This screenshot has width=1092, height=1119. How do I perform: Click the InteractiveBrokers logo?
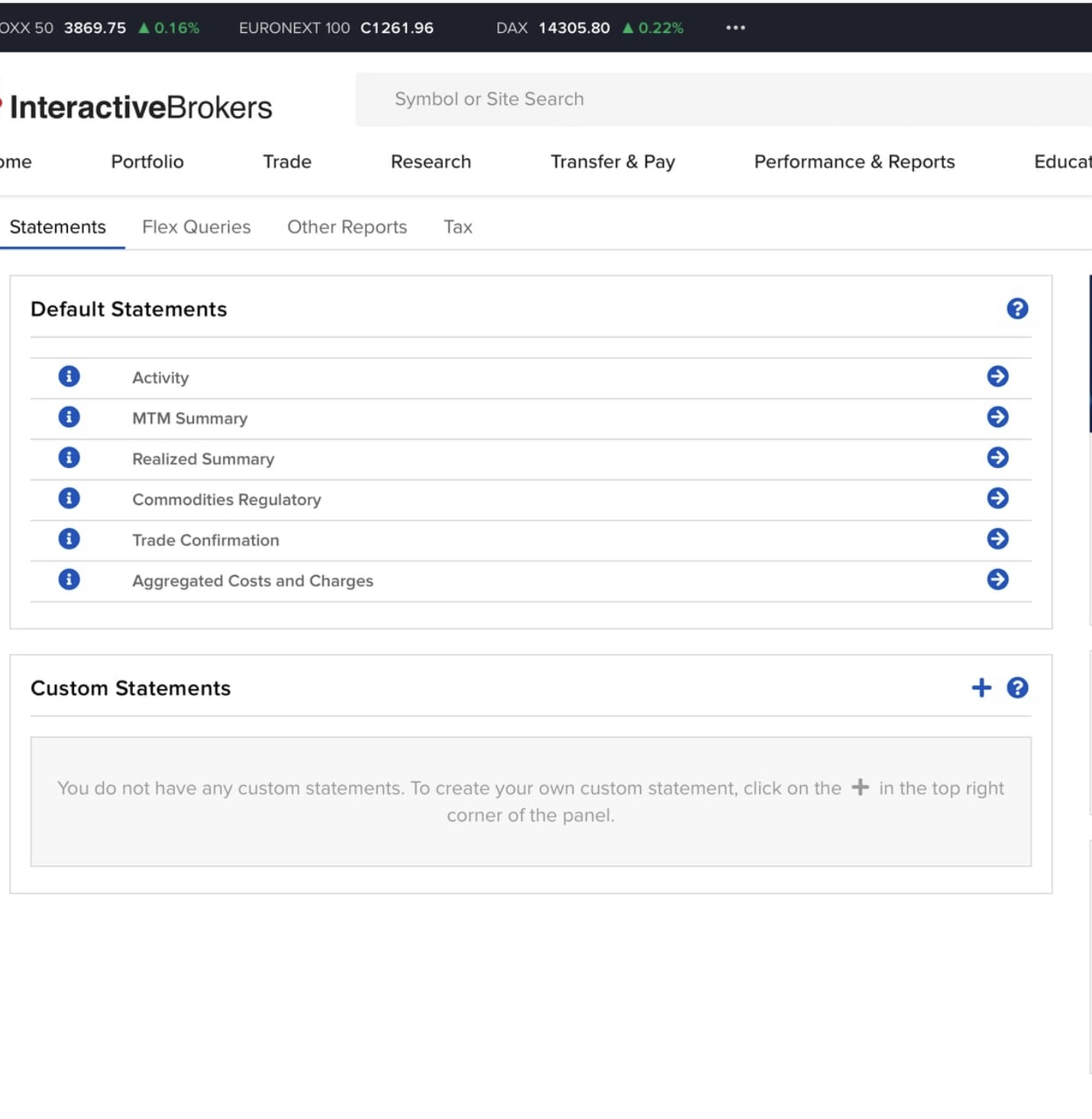pos(136,107)
